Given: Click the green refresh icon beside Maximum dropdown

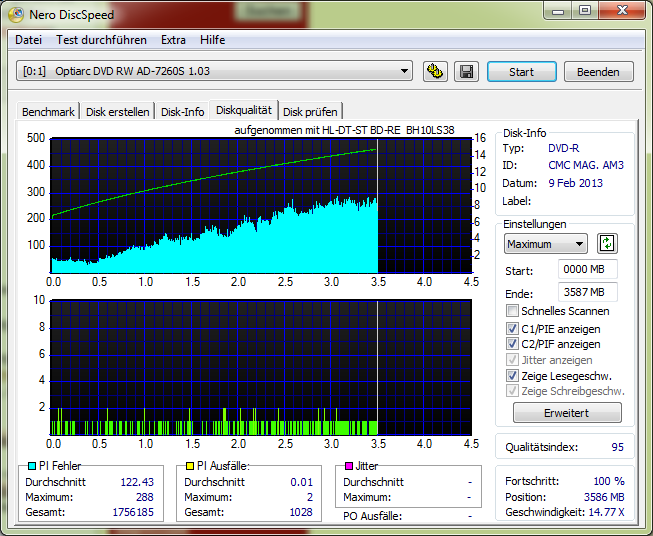Looking at the screenshot, I should [607, 244].
